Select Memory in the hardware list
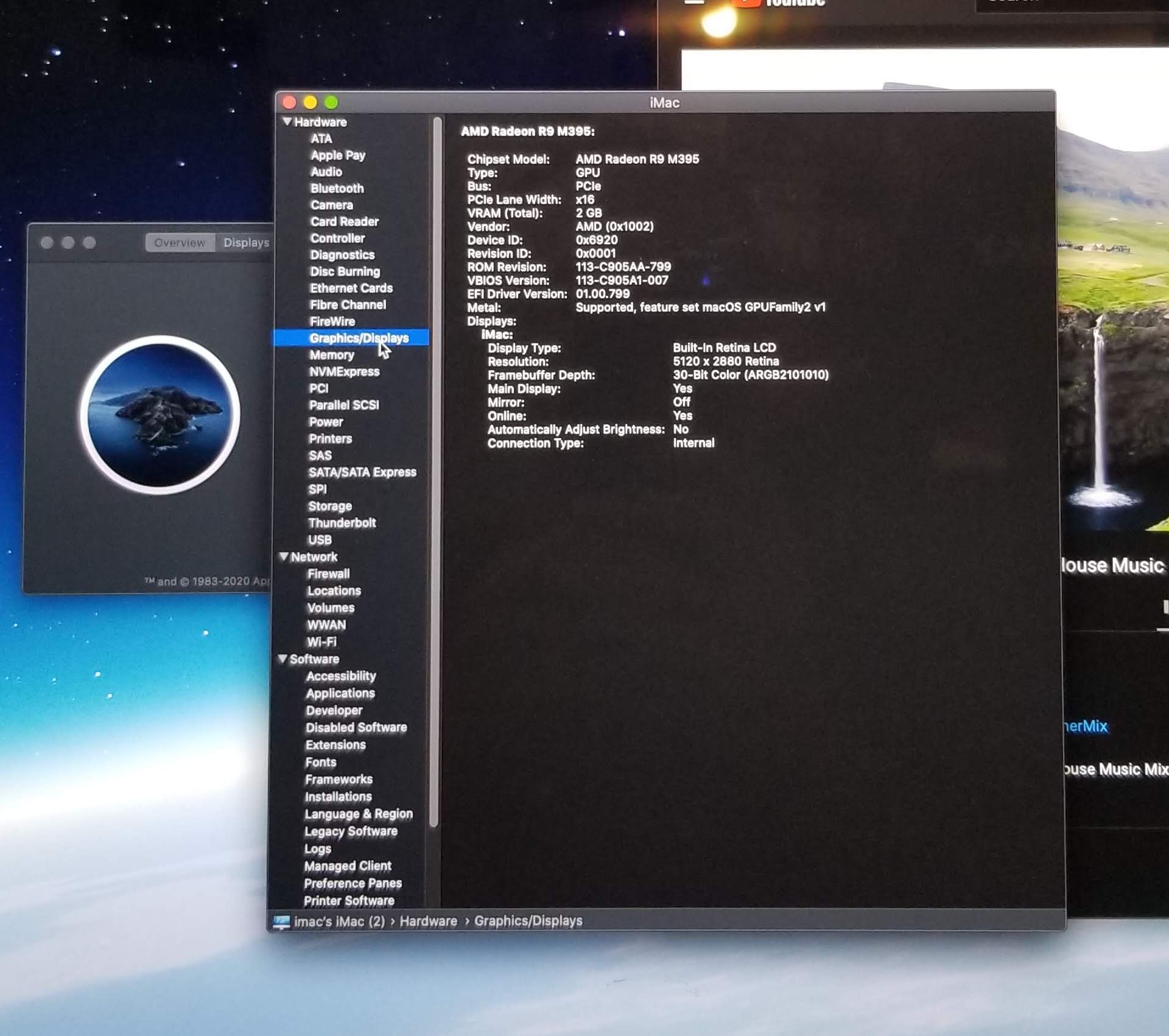Viewport: 1169px width, 1036px height. [331, 355]
